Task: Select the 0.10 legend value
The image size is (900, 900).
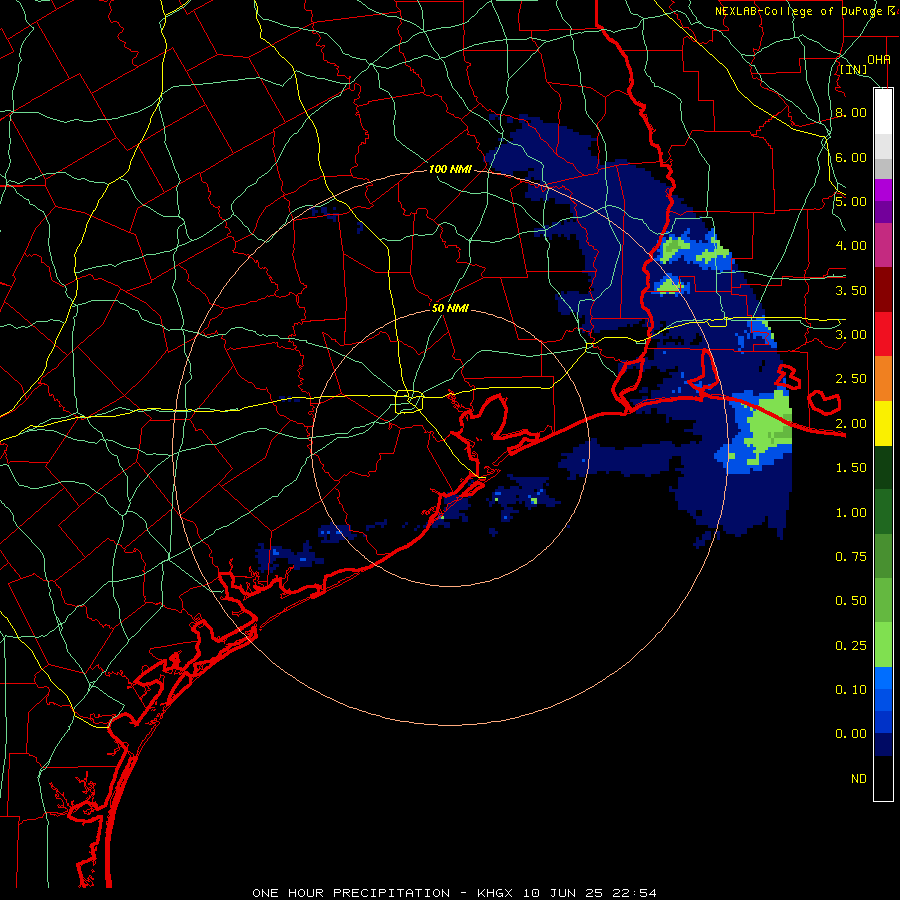Action: [851, 690]
